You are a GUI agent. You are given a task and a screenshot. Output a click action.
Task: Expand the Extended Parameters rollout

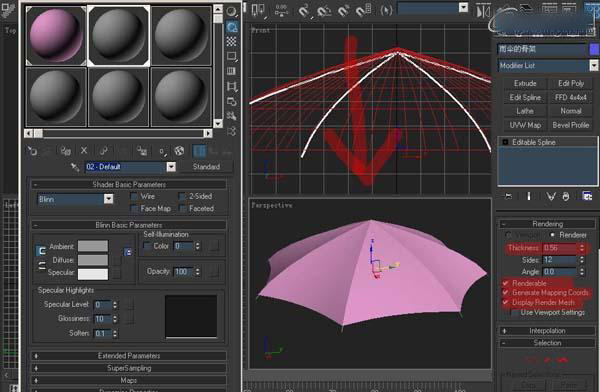[129, 356]
